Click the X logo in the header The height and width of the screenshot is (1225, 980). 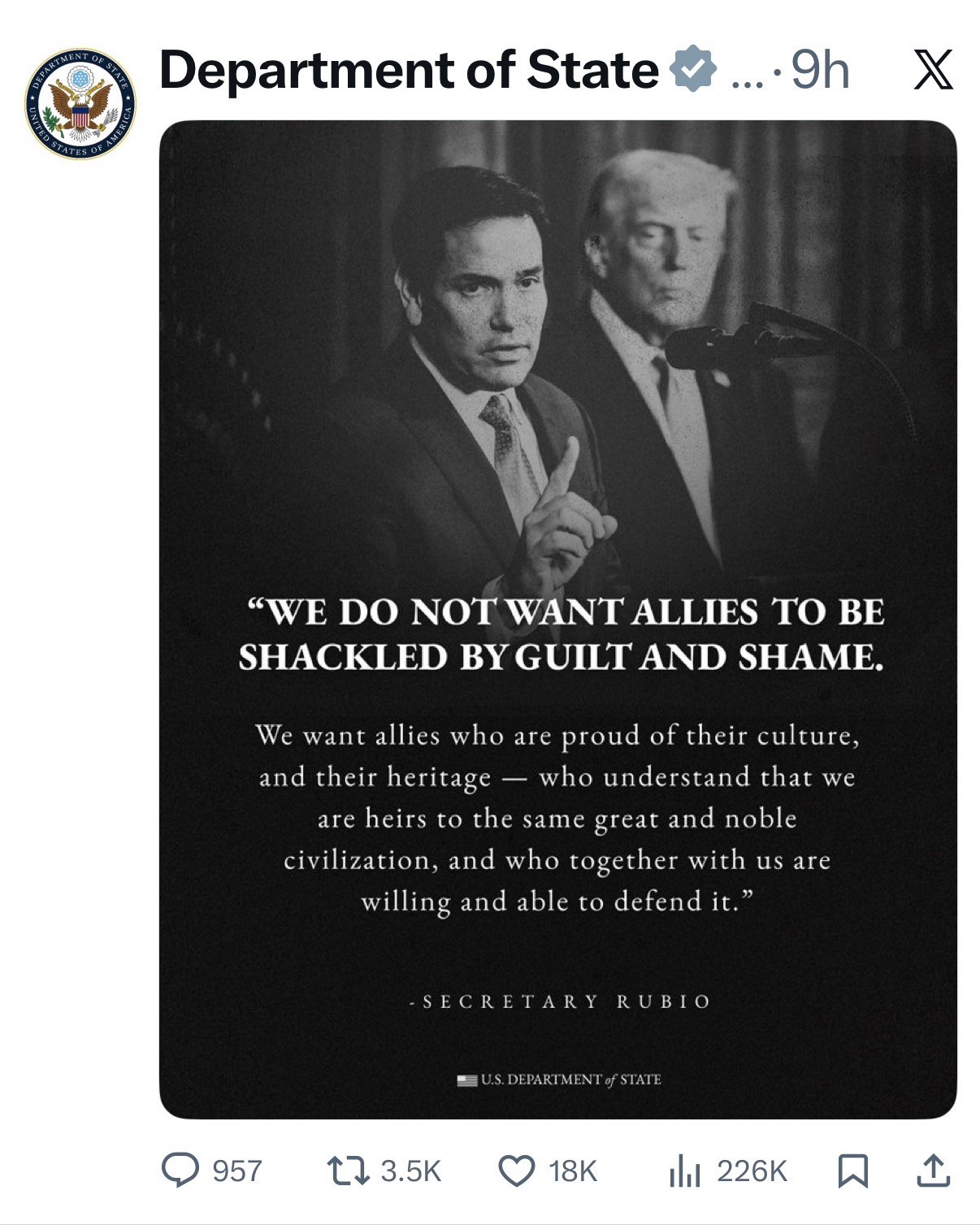tap(933, 70)
